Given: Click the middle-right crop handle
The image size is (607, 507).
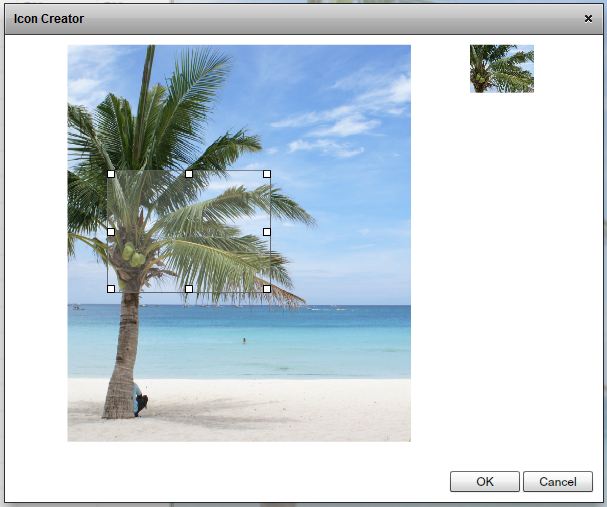Looking at the screenshot, I should (x=267, y=231).
